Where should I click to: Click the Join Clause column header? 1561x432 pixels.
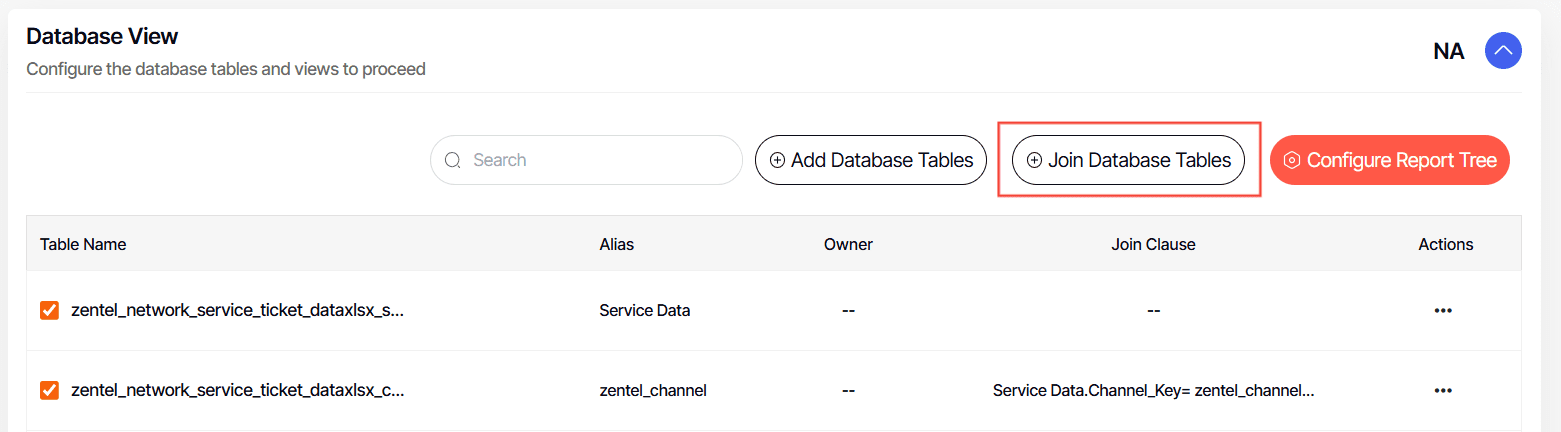click(x=1153, y=244)
